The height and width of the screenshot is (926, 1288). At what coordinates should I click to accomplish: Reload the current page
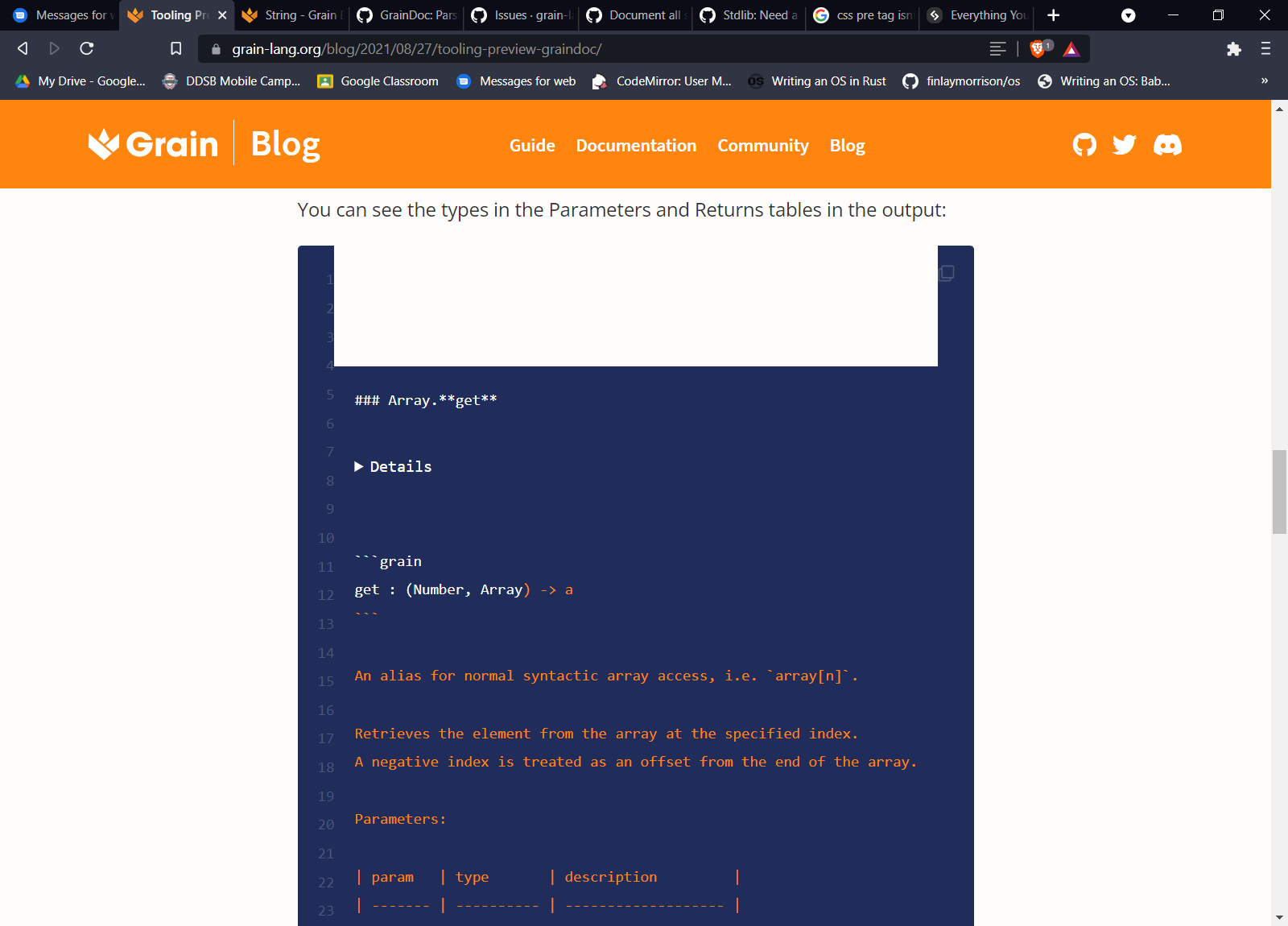click(x=87, y=49)
